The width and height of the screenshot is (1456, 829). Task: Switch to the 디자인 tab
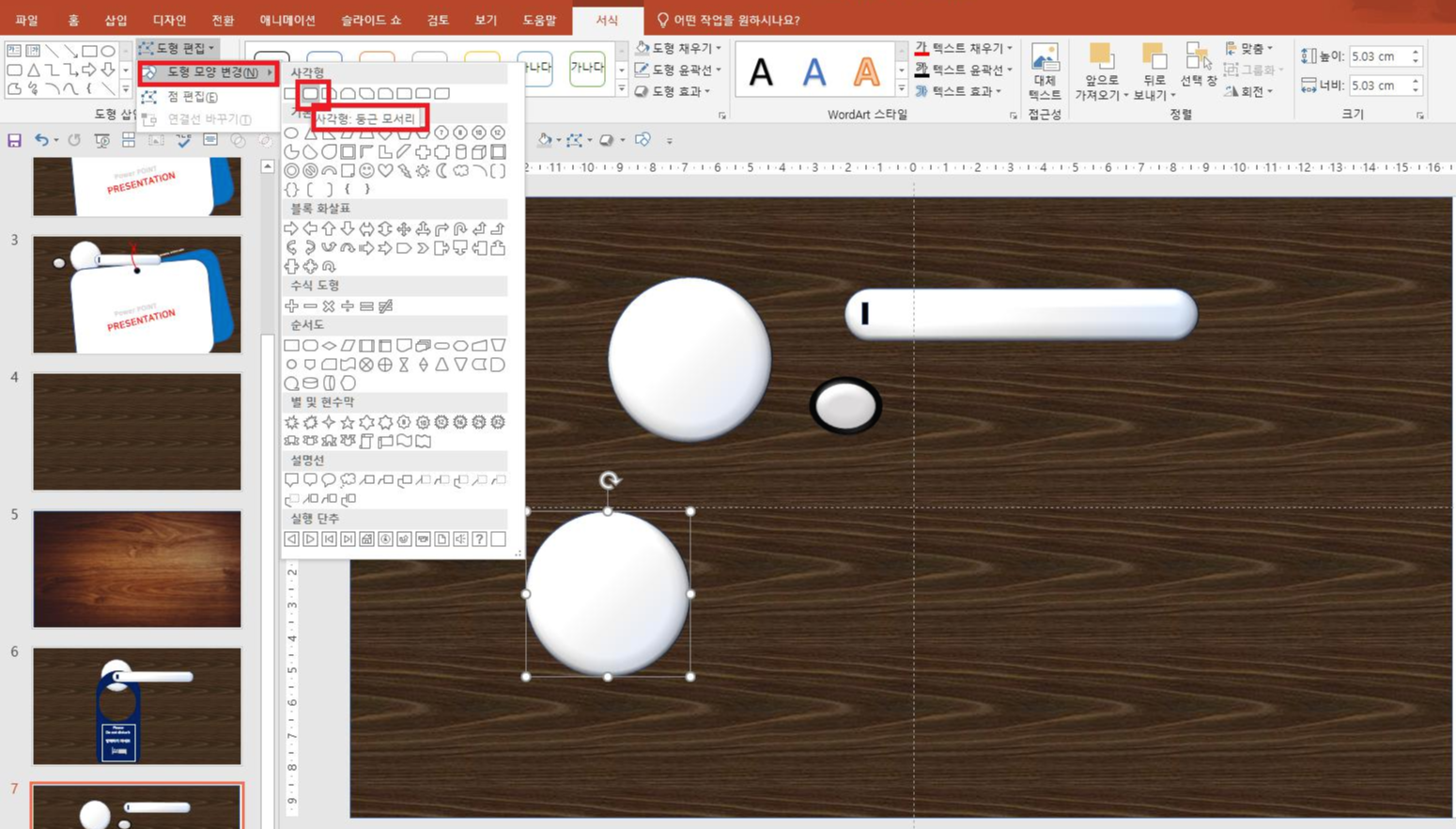click(169, 20)
